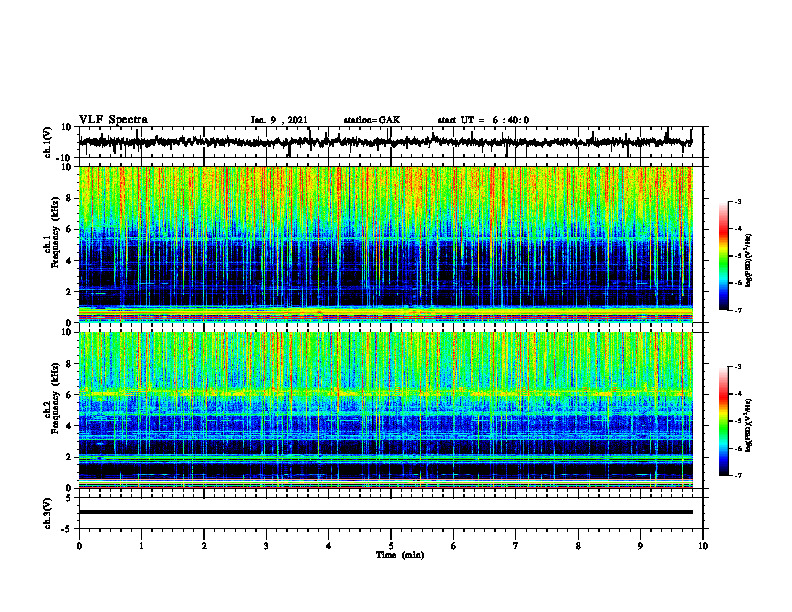792x612 pixels.
Task: Click the ch.2 colorbar log(PSD) label
Action: click(749, 425)
